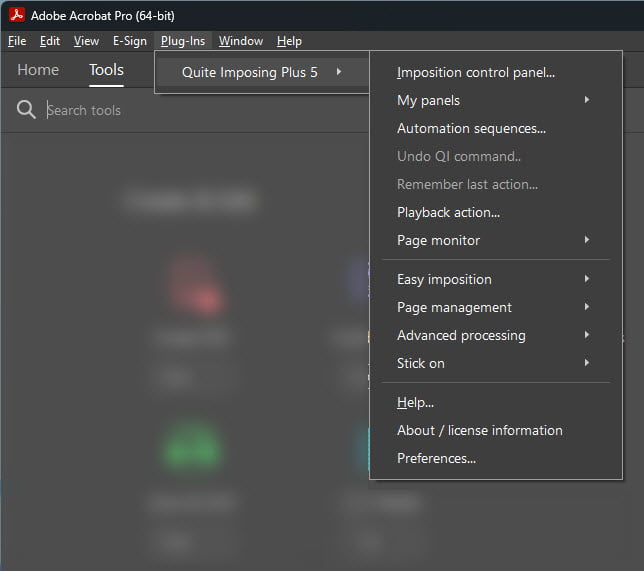Open the File menu
The width and height of the screenshot is (644, 571).
click(x=17, y=41)
